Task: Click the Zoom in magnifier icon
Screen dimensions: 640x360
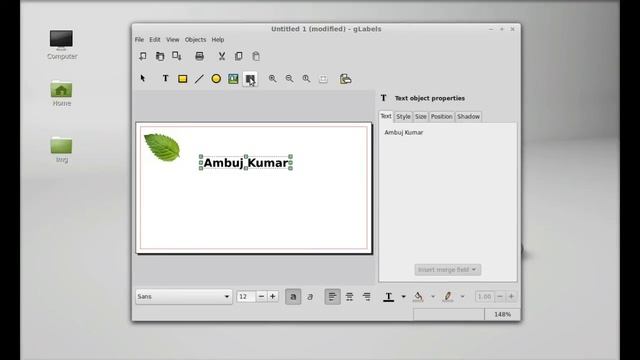Action: click(x=272, y=79)
